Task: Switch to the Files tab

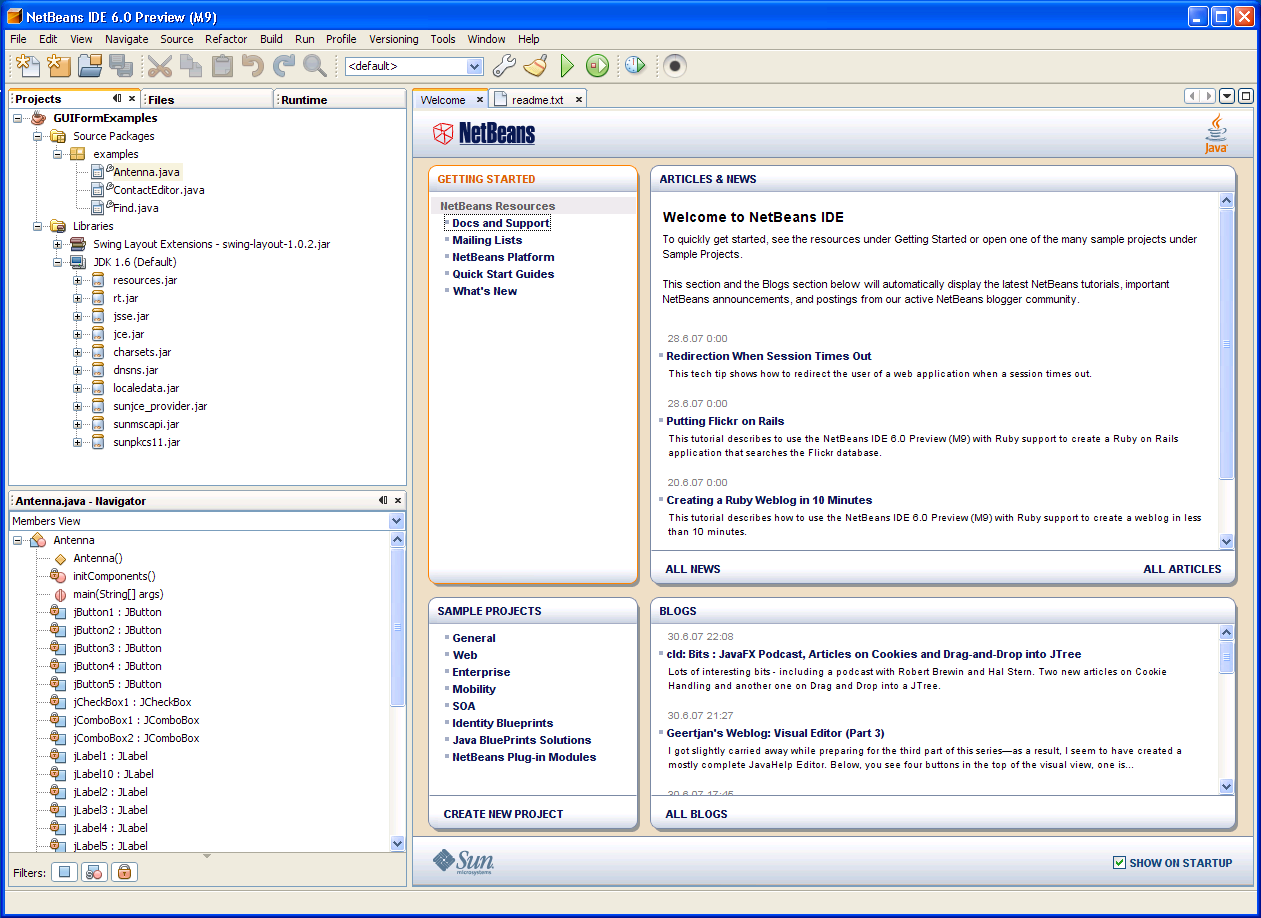Action: point(207,99)
